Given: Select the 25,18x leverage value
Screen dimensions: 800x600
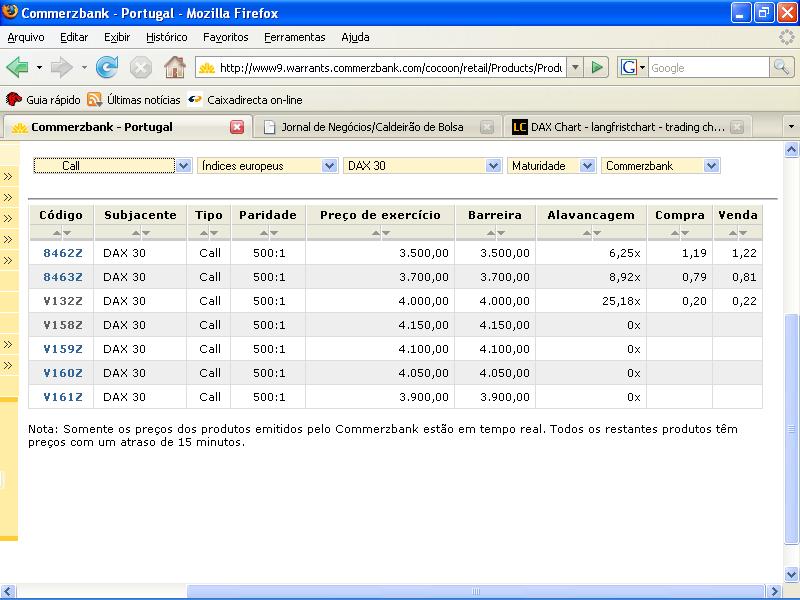Looking at the screenshot, I should tap(621, 301).
